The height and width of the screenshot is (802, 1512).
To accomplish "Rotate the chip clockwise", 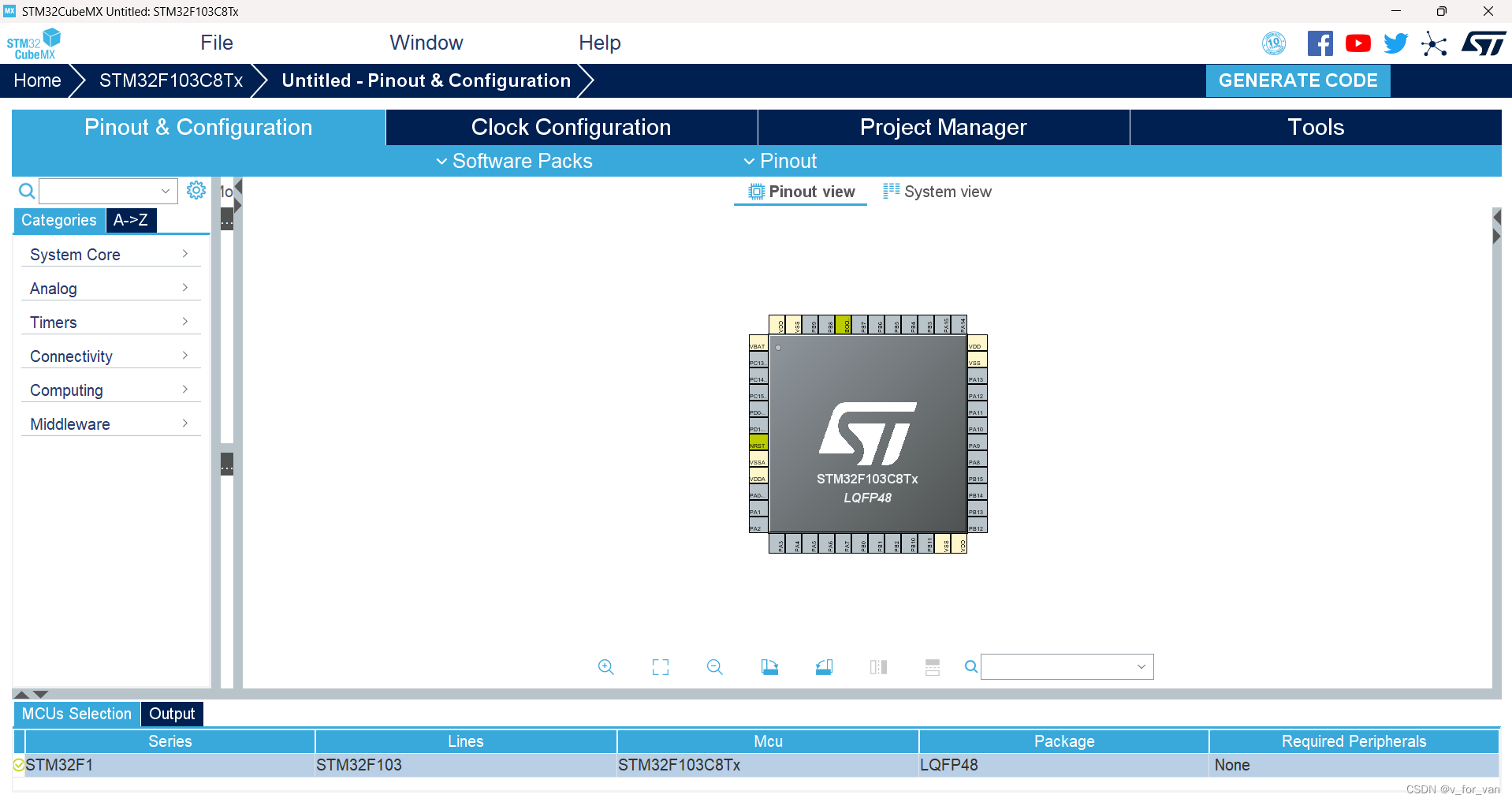I will pos(769,667).
